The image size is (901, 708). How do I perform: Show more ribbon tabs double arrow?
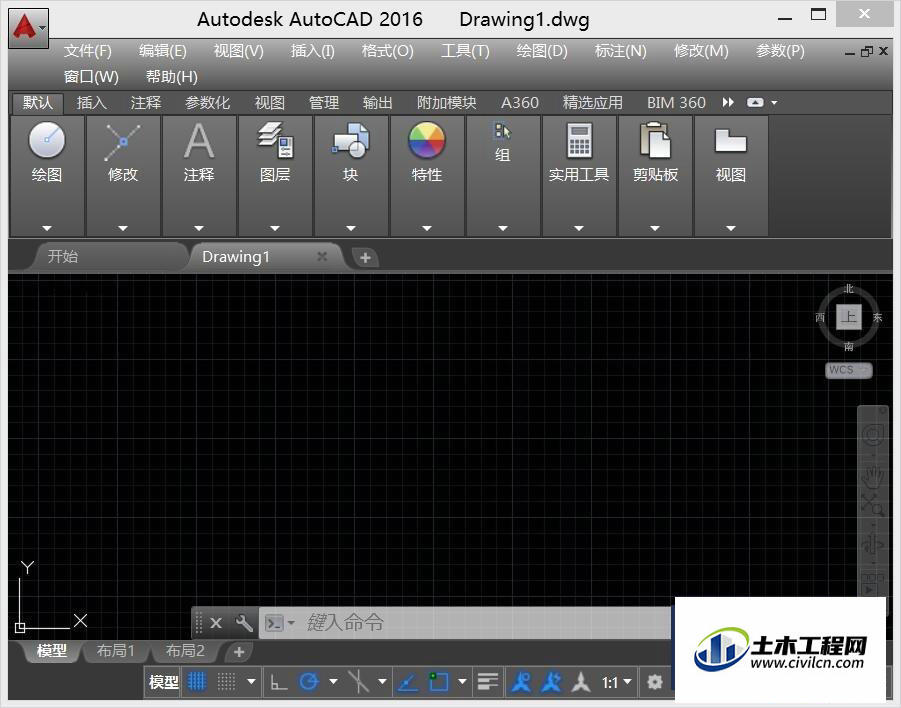tap(728, 102)
